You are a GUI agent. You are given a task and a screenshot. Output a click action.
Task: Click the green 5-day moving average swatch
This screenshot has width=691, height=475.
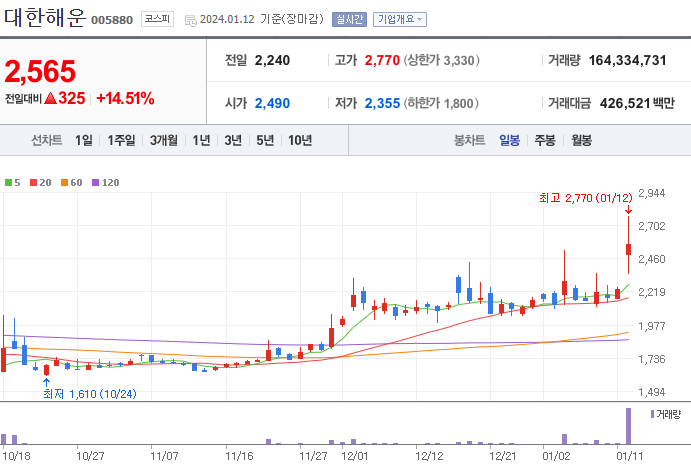(x=8, y=182)
